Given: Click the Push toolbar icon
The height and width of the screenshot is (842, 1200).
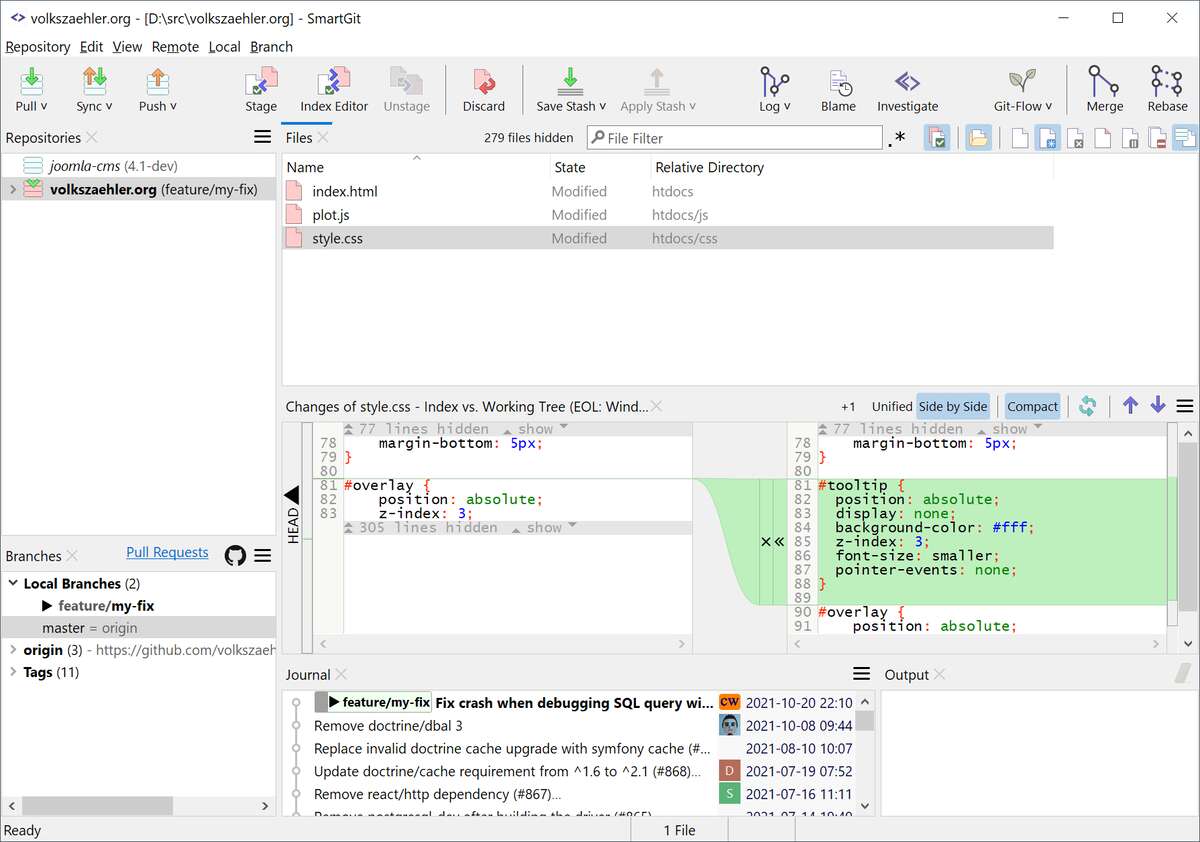Looking at the screenshot, I should (156, 80).
